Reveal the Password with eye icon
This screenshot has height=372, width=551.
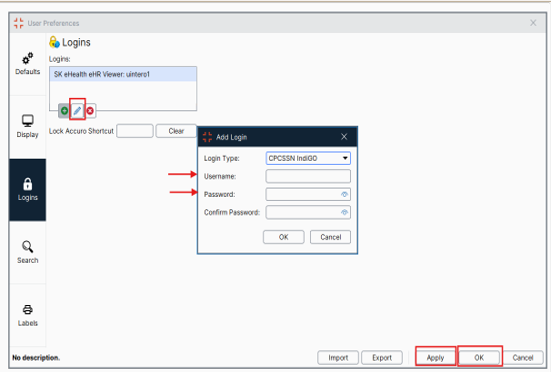(x=344, y=194)
